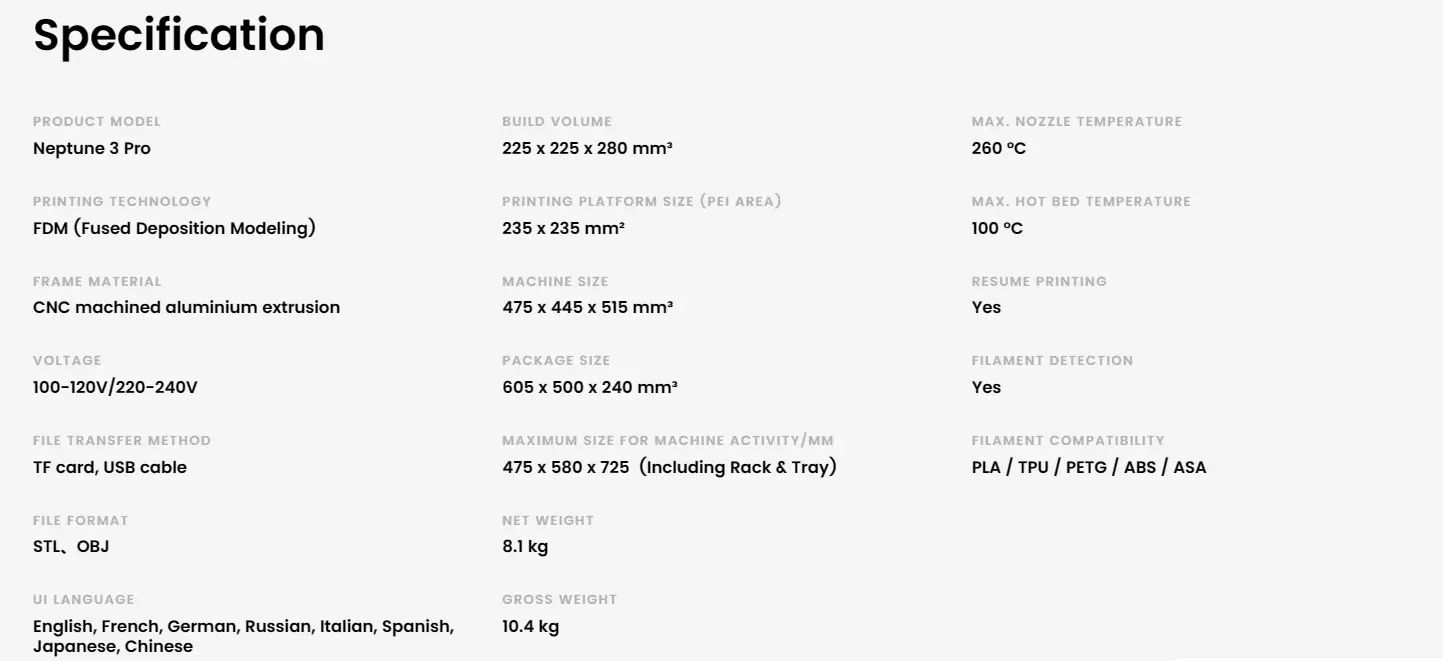Click the Yes value under Resume Printing
The width and height of the screenshot is (1443, 661).
click(x=986, y=307)
